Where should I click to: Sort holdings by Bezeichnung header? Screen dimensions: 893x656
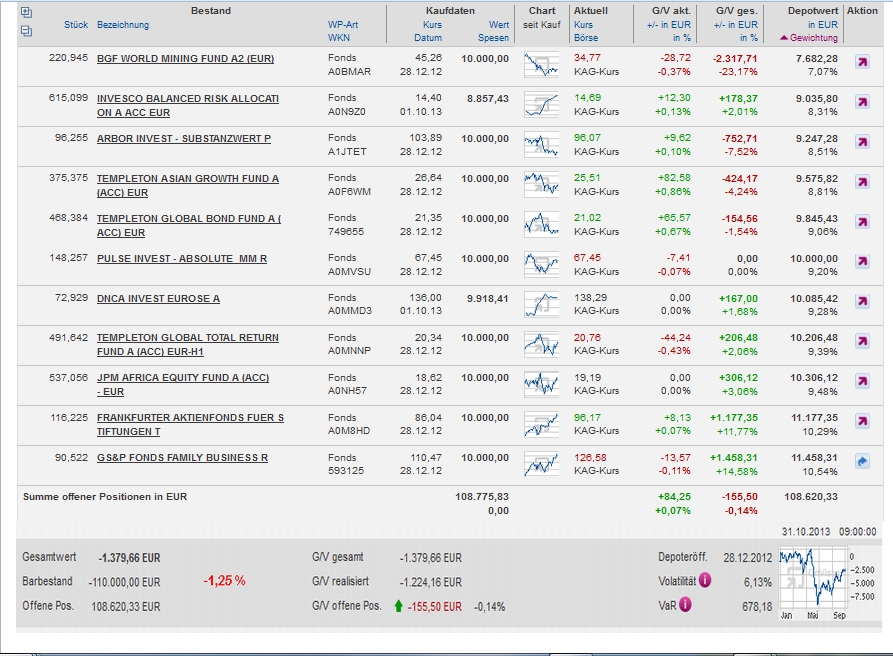pos(123,25)
